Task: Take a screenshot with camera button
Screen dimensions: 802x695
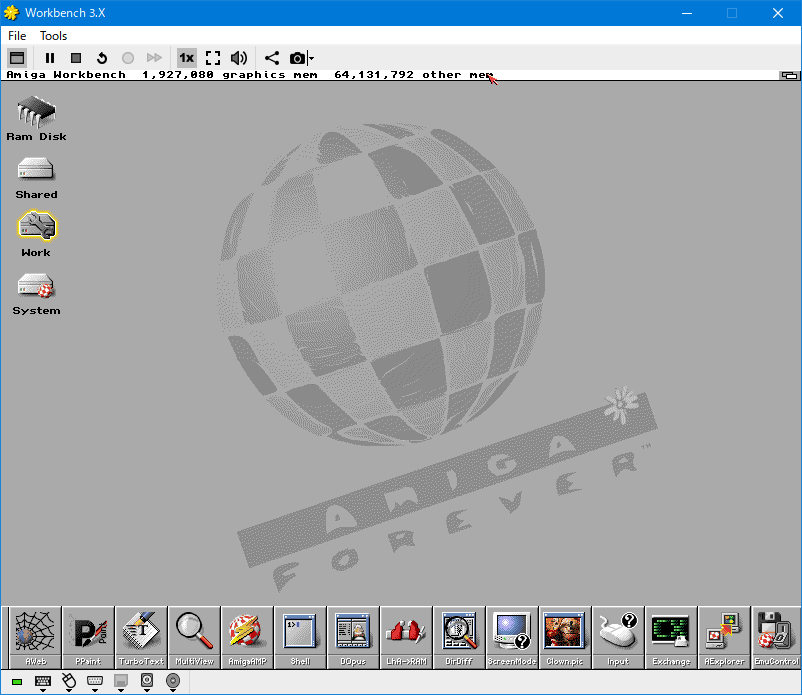Action: coord(297,58)
